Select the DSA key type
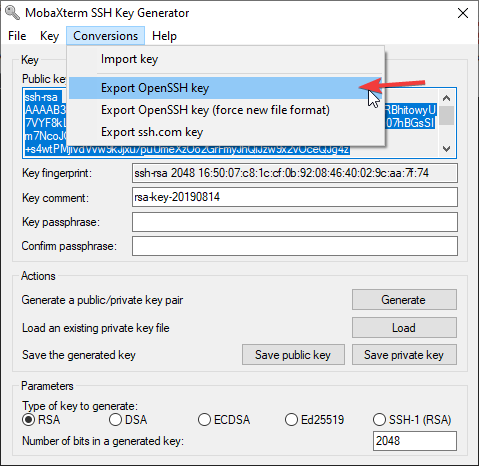The height and width of the screenshot is (466, 479). click(x=128, y=420)
